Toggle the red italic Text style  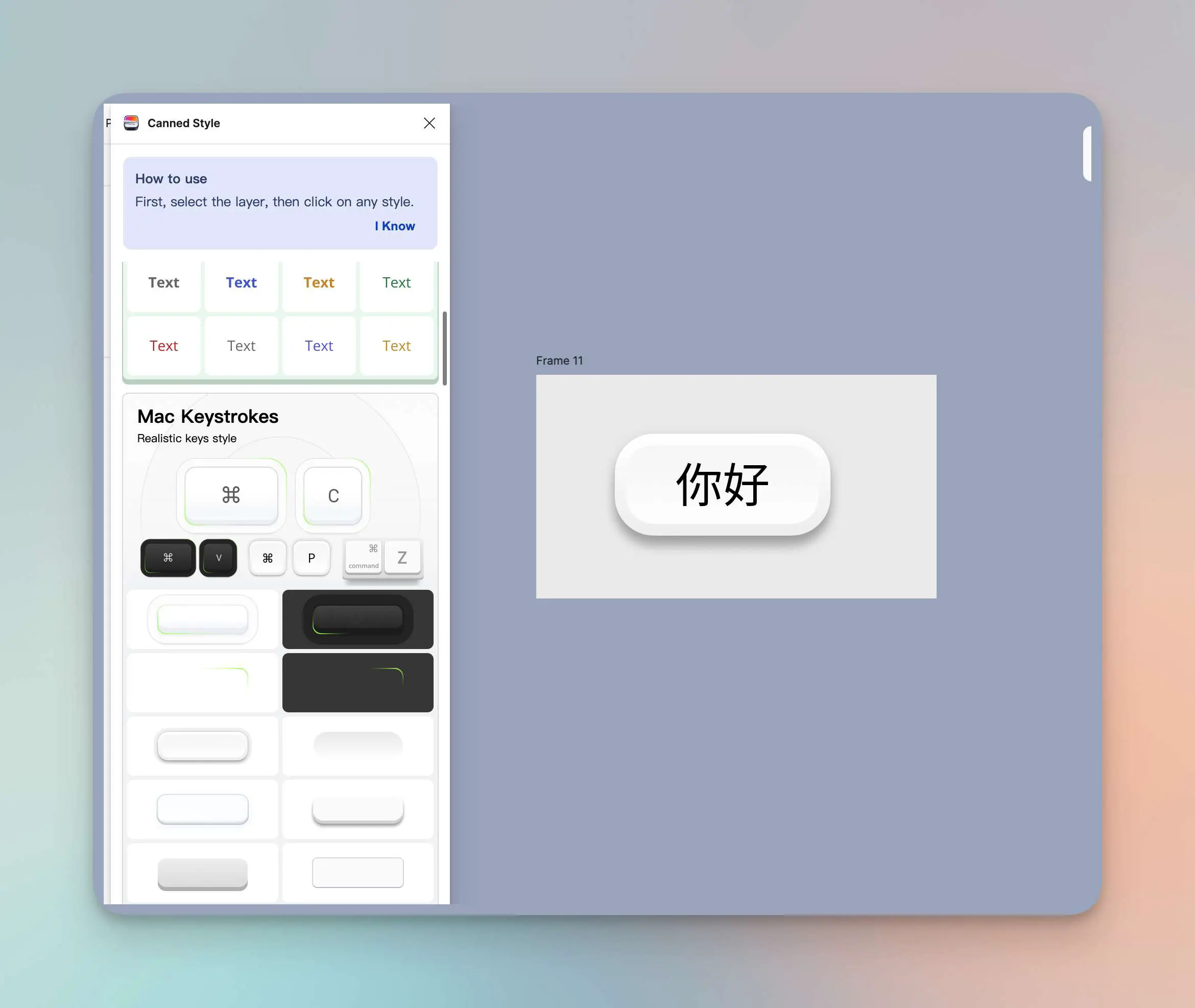tap(163, 345)
